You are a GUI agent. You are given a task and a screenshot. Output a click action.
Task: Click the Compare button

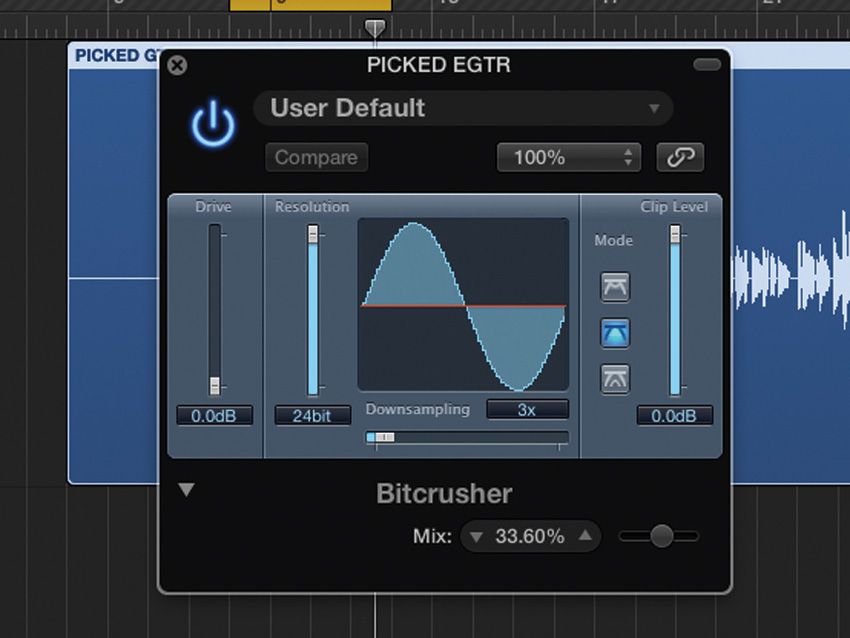(316, 157)
